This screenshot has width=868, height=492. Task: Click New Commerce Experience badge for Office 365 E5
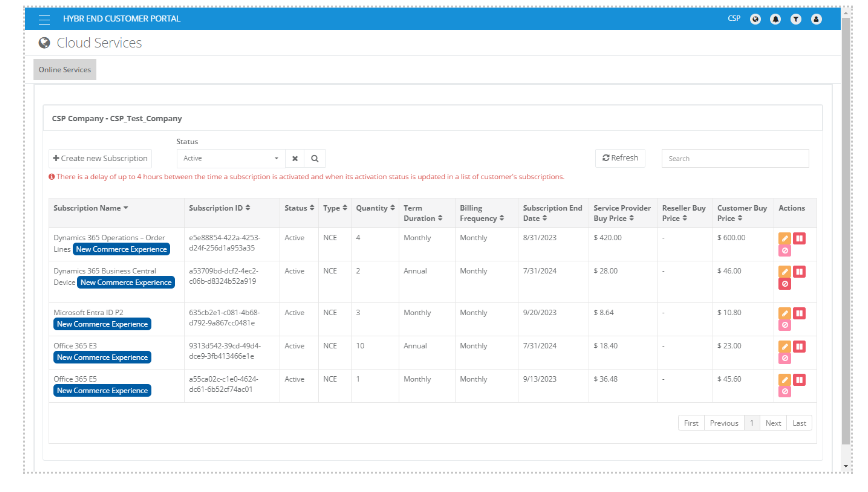pyautogui.click(x=102, y=391)
